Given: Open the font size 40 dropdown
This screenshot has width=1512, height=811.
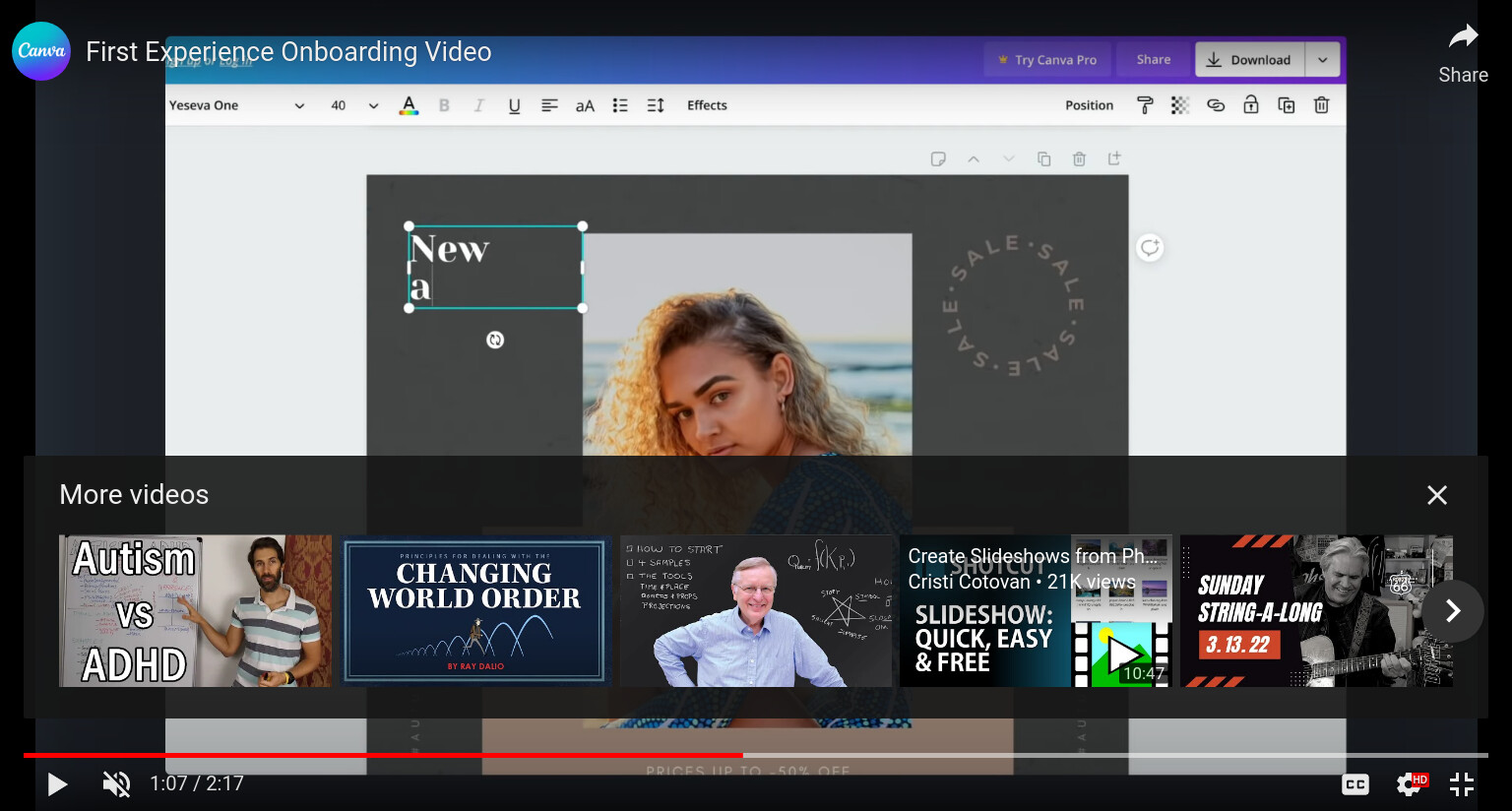Looking at the screenshot, I should pos(354,105).
